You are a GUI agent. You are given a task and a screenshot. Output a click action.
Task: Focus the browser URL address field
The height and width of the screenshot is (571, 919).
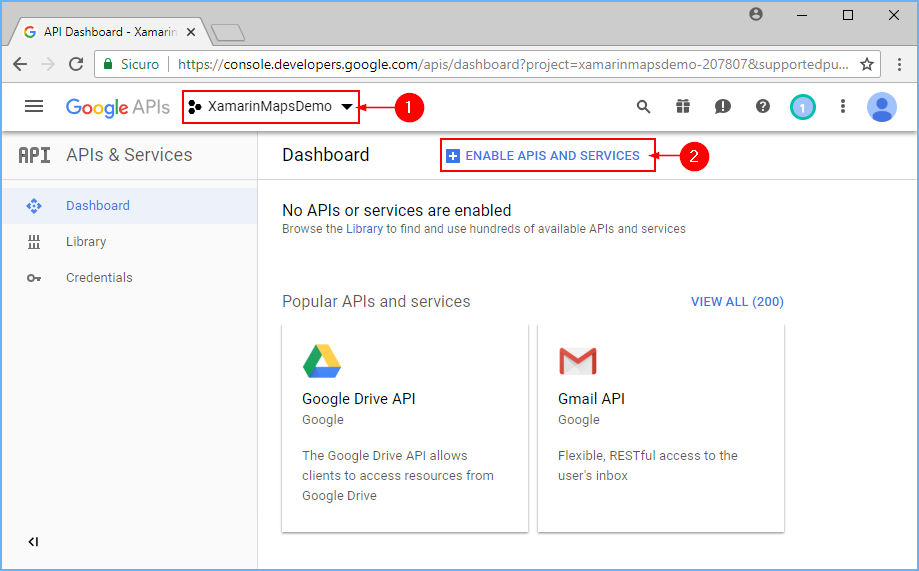pyautogui.click(x=487, y=64)
